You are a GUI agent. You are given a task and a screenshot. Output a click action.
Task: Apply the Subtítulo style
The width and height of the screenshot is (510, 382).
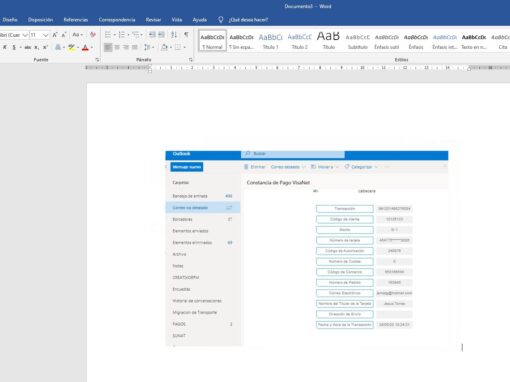(x=357, y=41)
